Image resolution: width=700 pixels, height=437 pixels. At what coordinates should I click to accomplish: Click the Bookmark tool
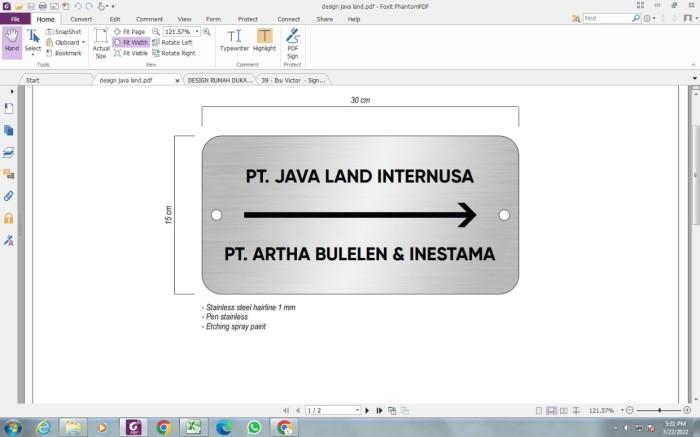click(x=63, y=53)
